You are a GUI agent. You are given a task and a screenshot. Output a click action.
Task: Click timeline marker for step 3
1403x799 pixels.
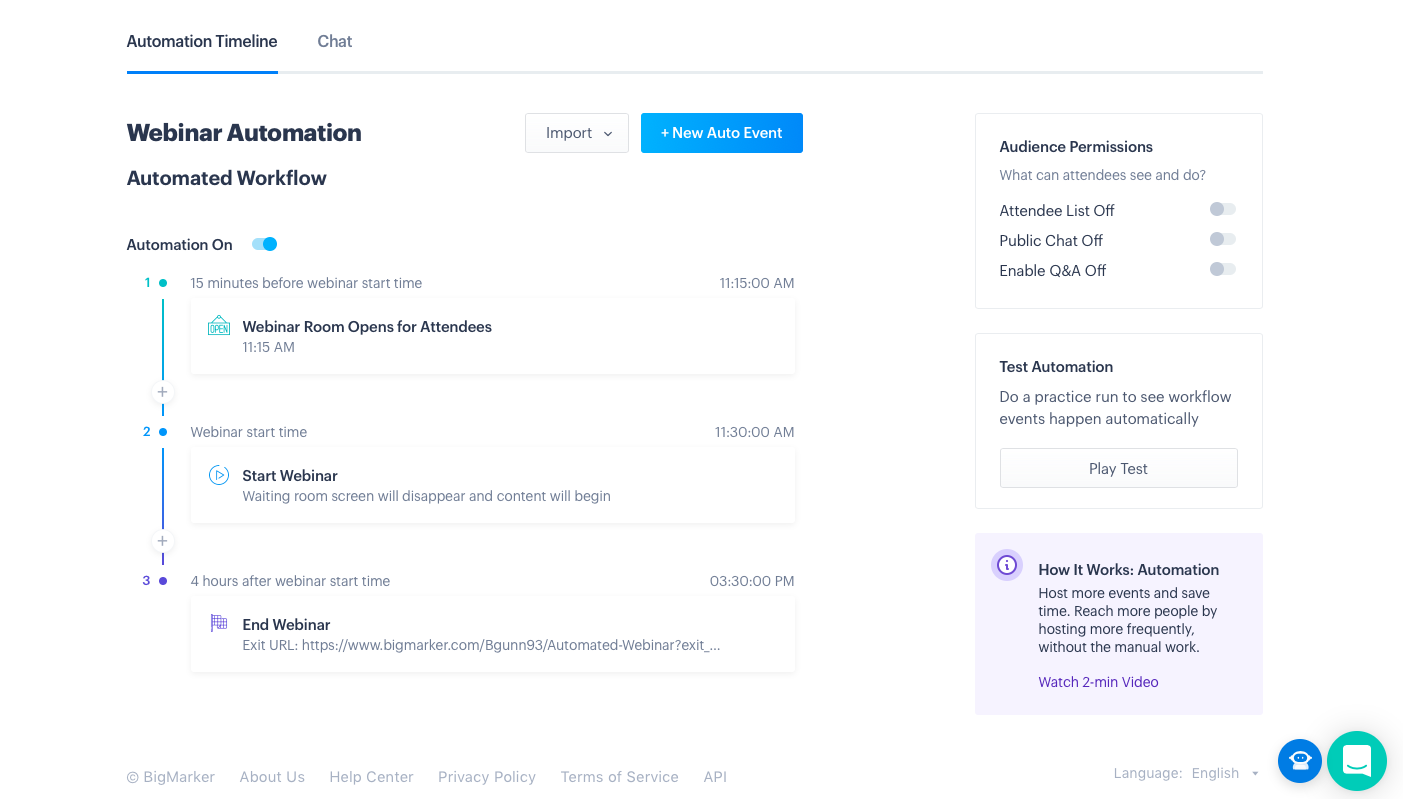coord(163,581)
